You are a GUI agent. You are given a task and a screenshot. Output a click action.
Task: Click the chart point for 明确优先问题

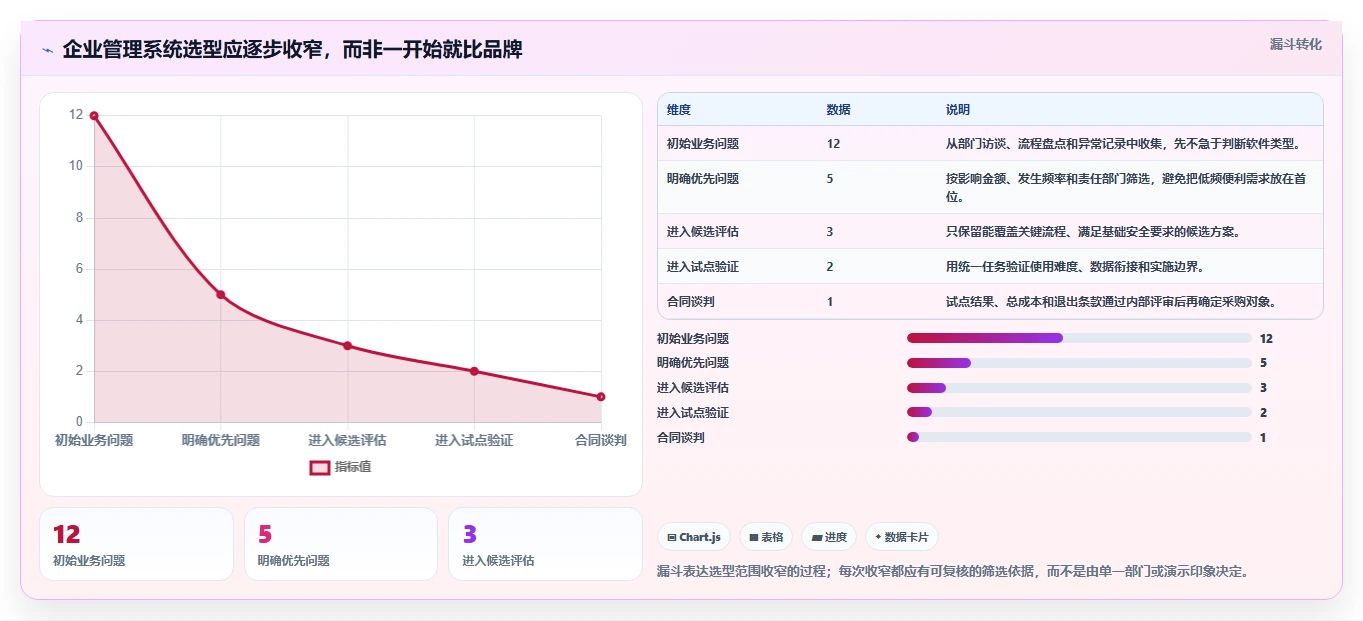pos(221,295)
